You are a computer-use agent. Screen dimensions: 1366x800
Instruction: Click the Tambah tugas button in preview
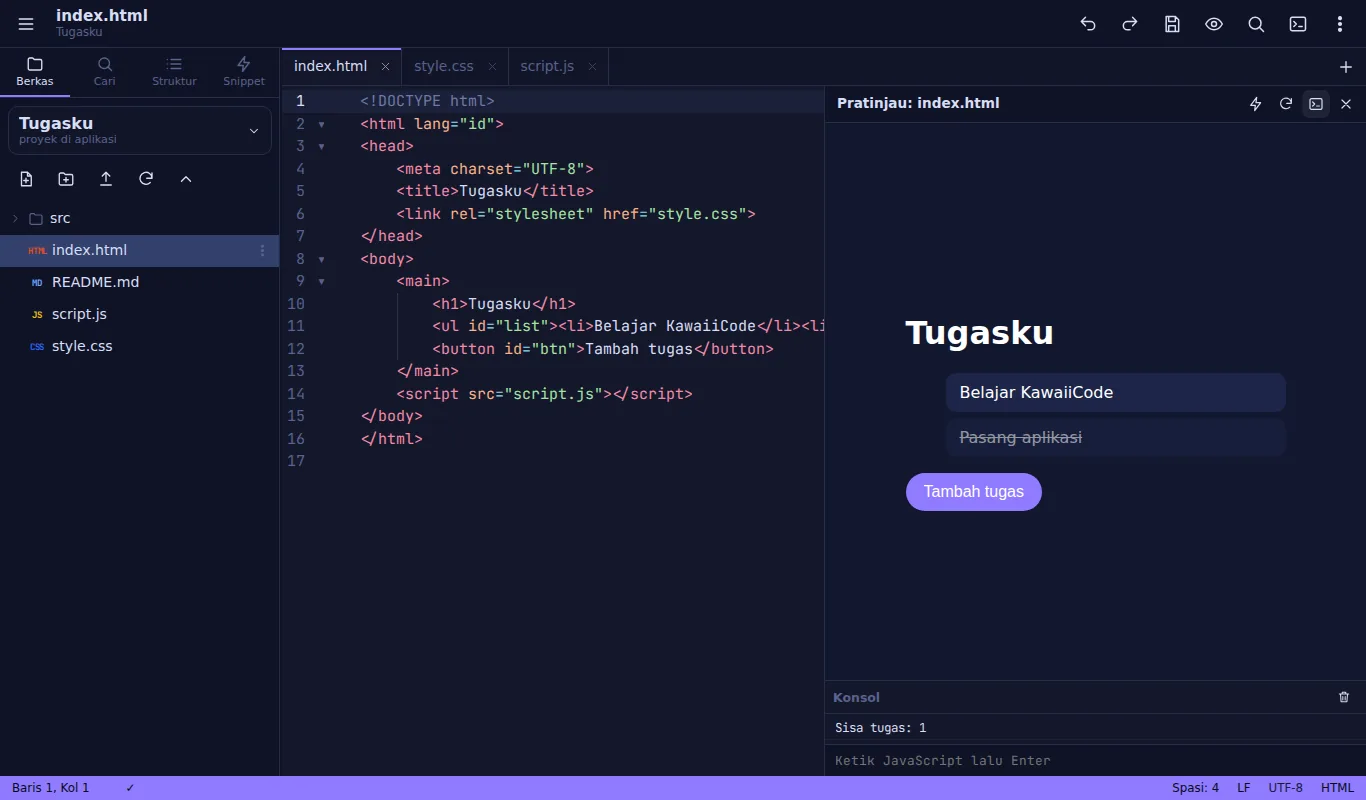(x=974, y=492)
